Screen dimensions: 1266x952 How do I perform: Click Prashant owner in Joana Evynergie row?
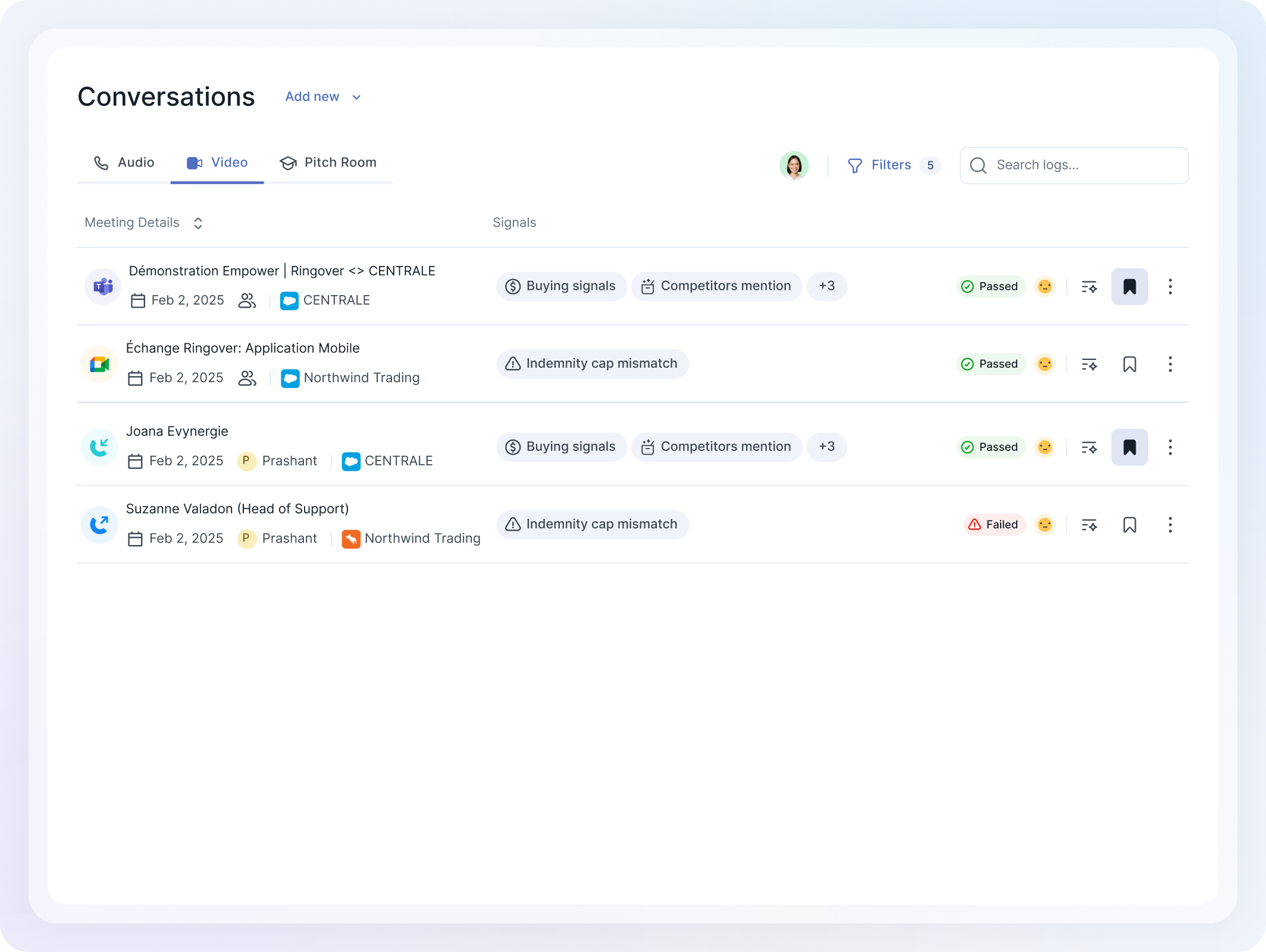[x=277, y=461]
